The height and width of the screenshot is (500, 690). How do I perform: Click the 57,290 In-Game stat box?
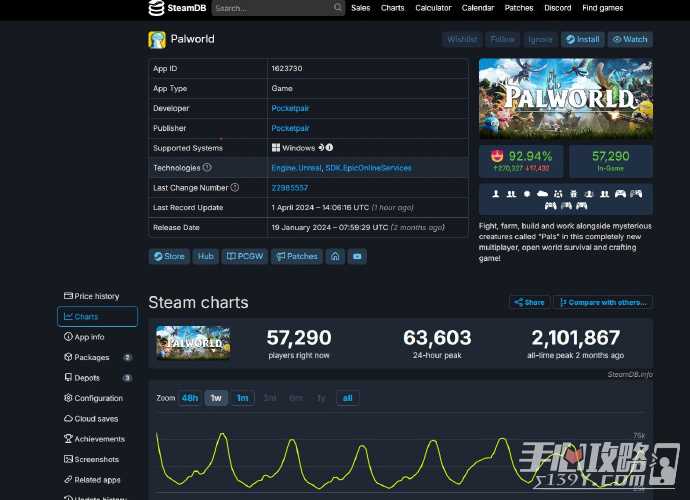[x=610, y=161]
